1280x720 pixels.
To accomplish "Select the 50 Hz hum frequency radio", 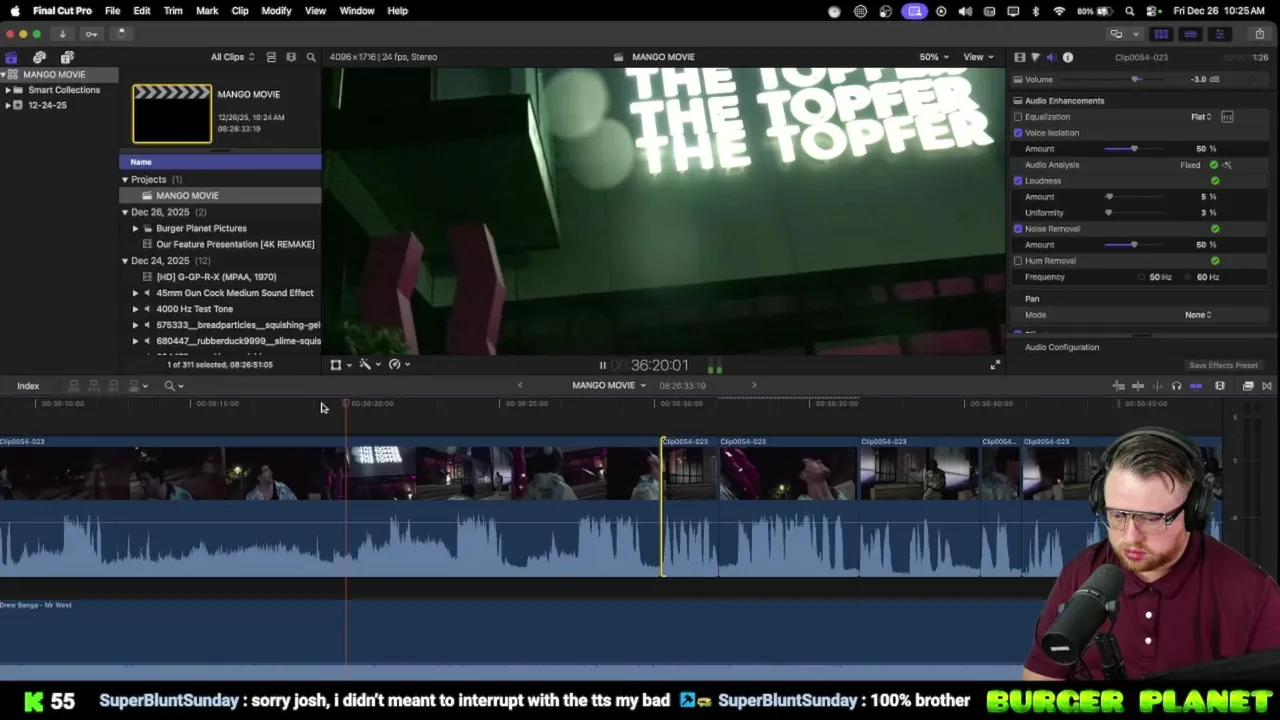I will point(1142,277).
